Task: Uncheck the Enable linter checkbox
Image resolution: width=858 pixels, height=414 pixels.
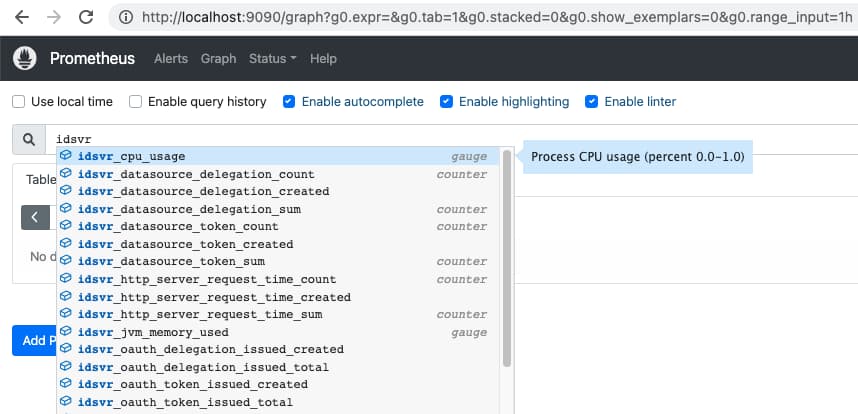Action: [592, 102]
